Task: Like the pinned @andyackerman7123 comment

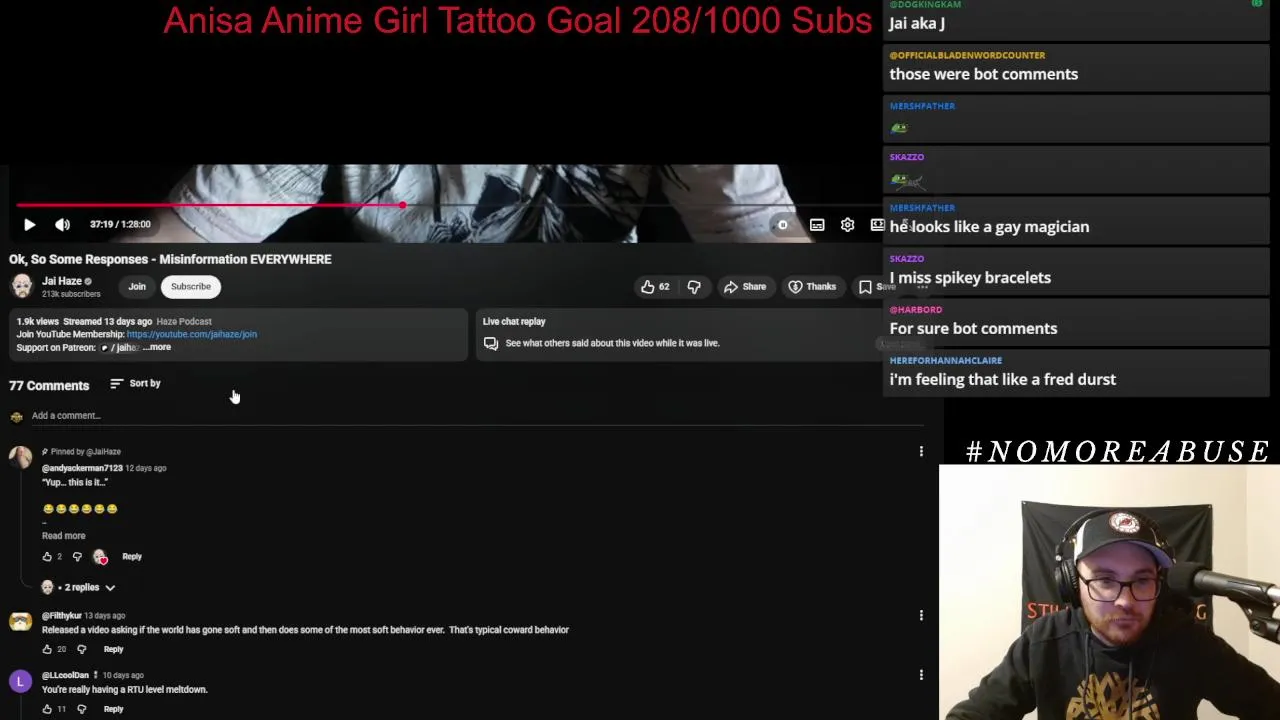Action: (47, 557)
